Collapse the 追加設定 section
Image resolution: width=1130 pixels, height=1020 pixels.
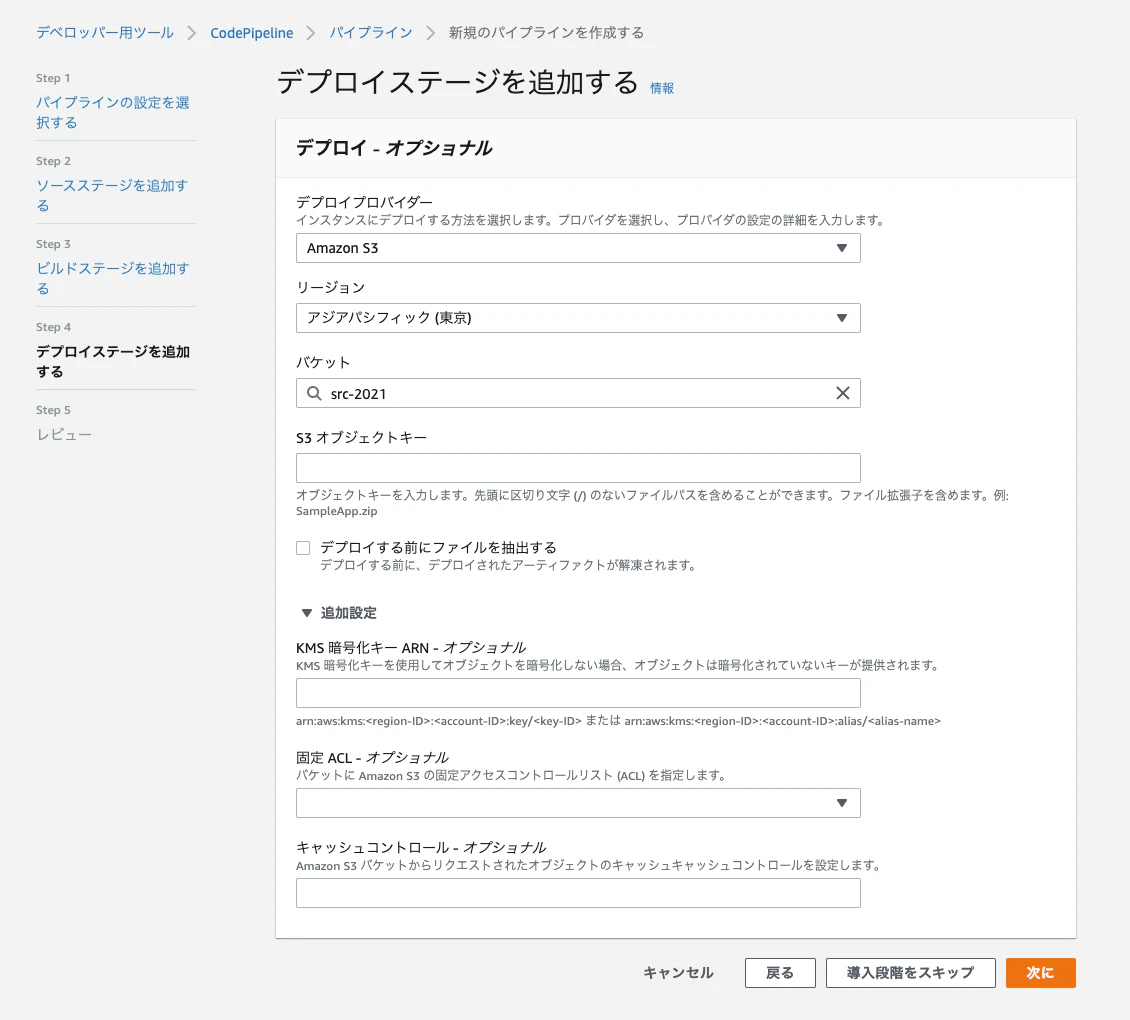[x=339, y=613]
